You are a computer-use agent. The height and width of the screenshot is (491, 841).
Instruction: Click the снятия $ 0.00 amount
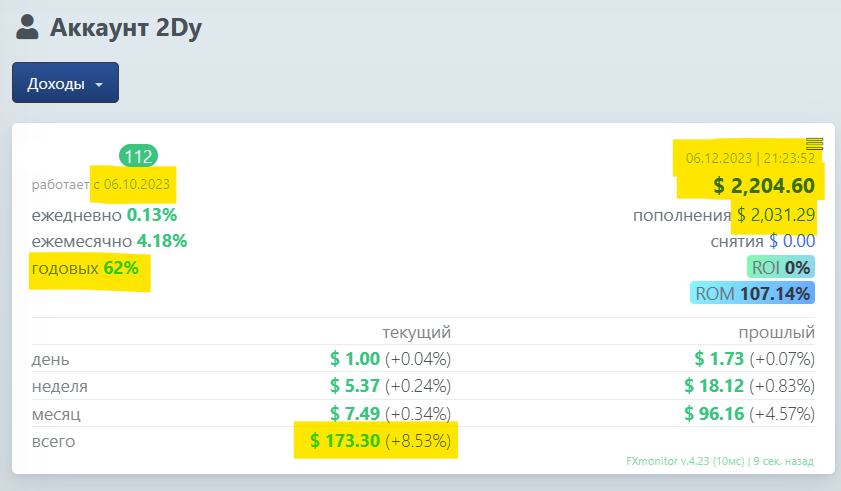pyautogui.click(x=792, y=241)
